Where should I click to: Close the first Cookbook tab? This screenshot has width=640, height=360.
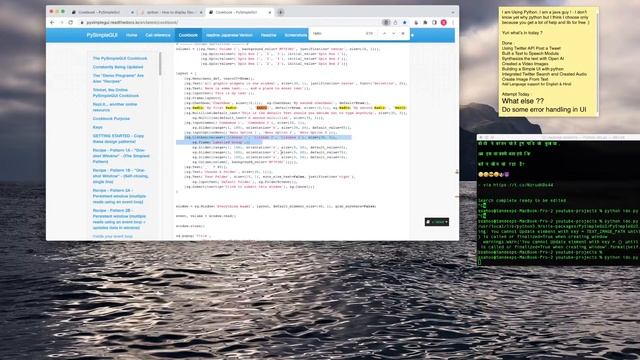pyautogui.click(x=132, y=13)
